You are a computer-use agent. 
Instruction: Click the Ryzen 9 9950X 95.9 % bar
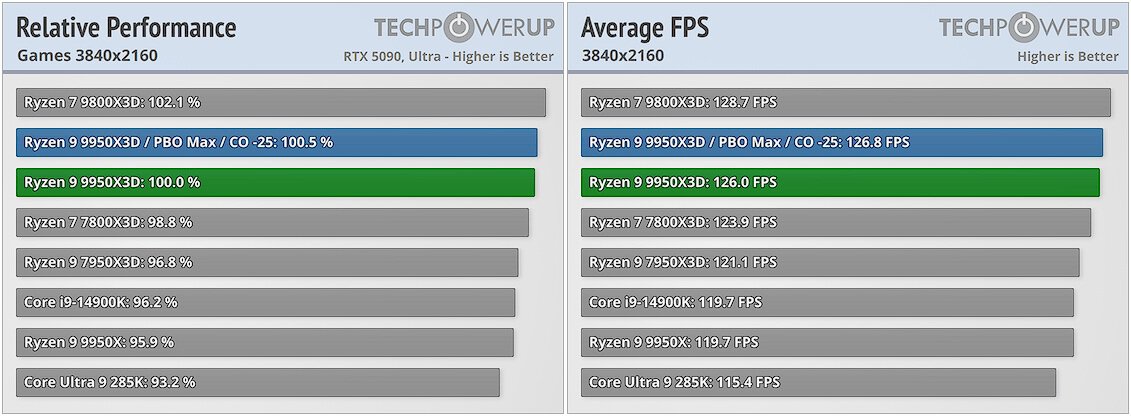pos(265,342)
